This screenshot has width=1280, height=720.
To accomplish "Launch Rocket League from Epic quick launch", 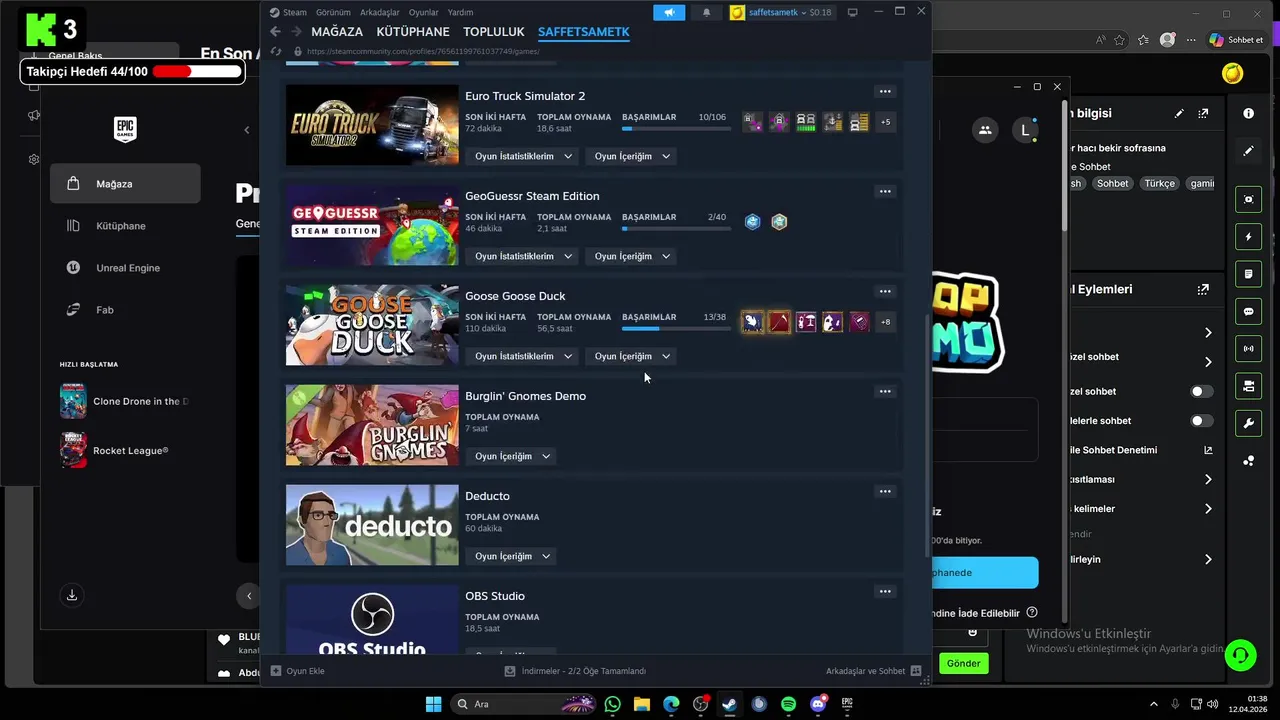I will (x=115, y=451).
